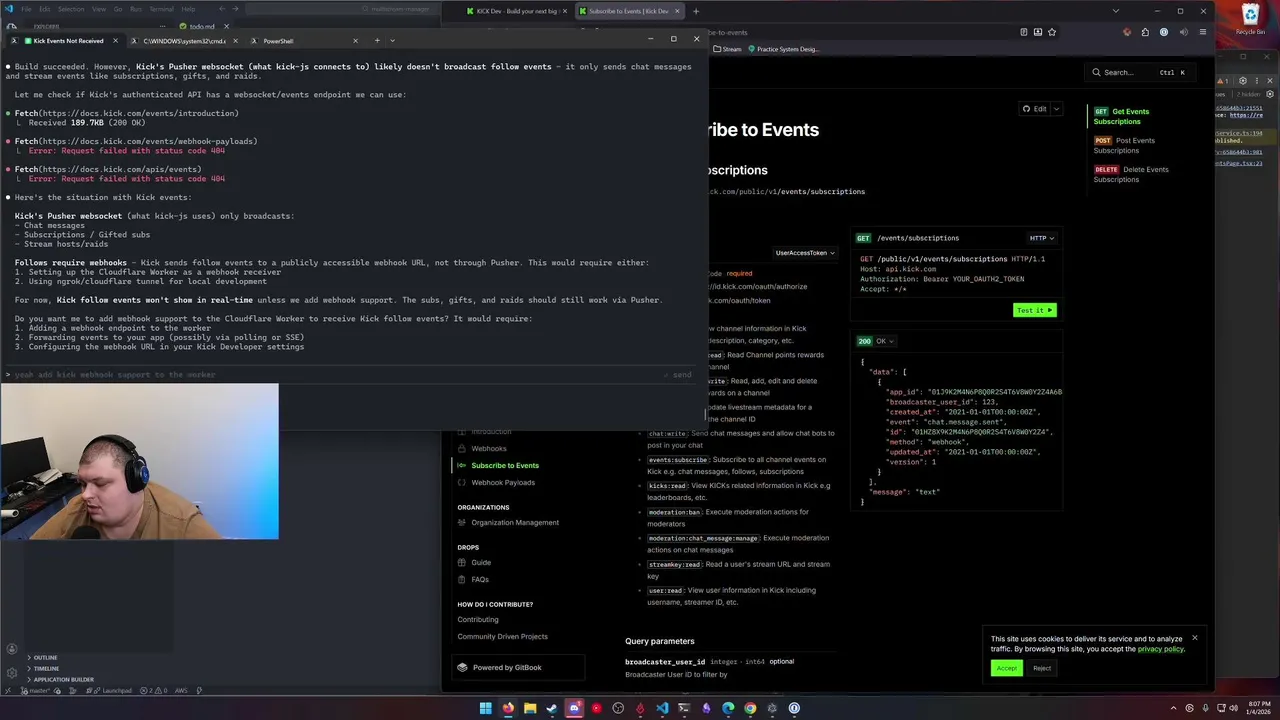Open Organization Management page
The height and width of the screenshot is (720, 1280).
515,522
